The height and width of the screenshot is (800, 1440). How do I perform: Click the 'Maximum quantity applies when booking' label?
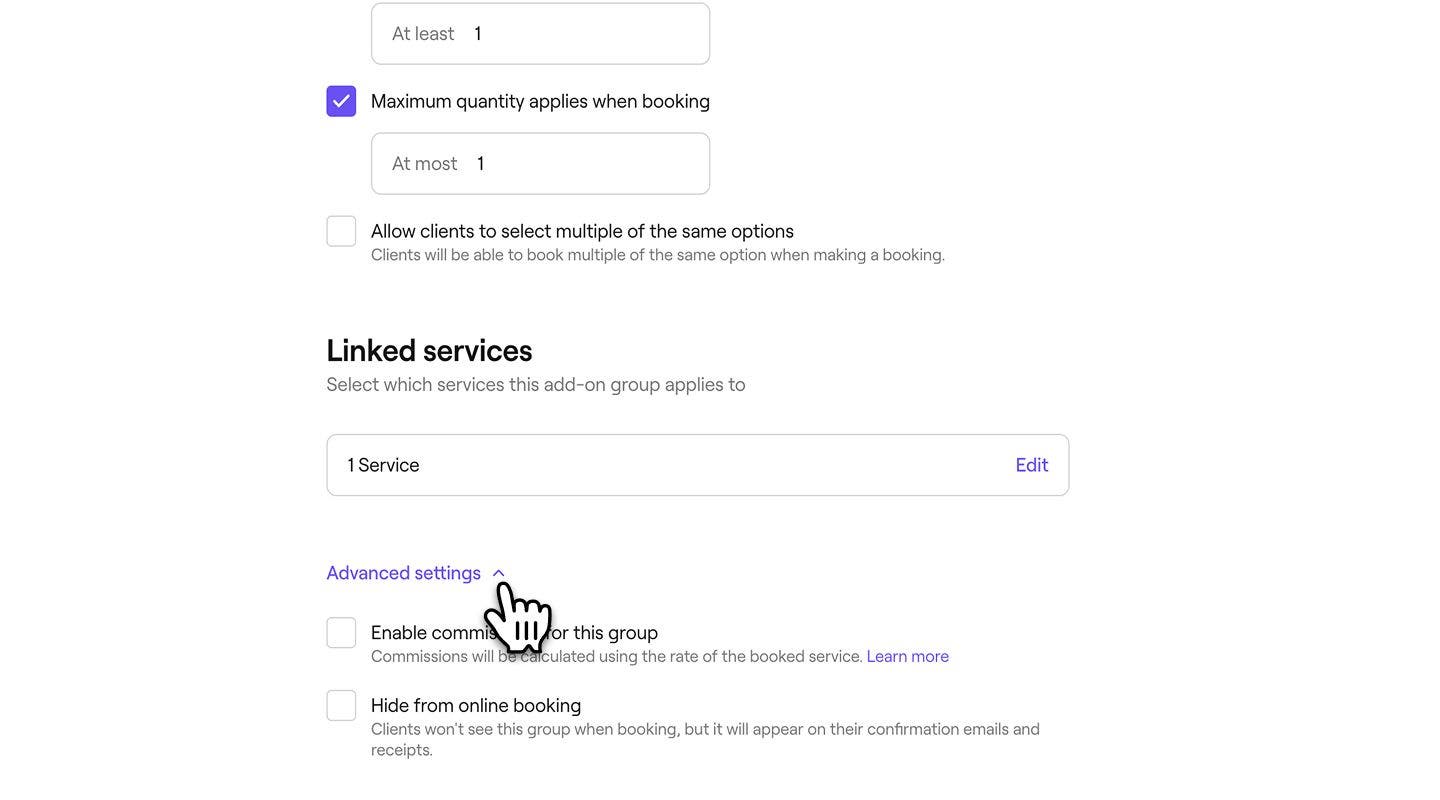540,101
